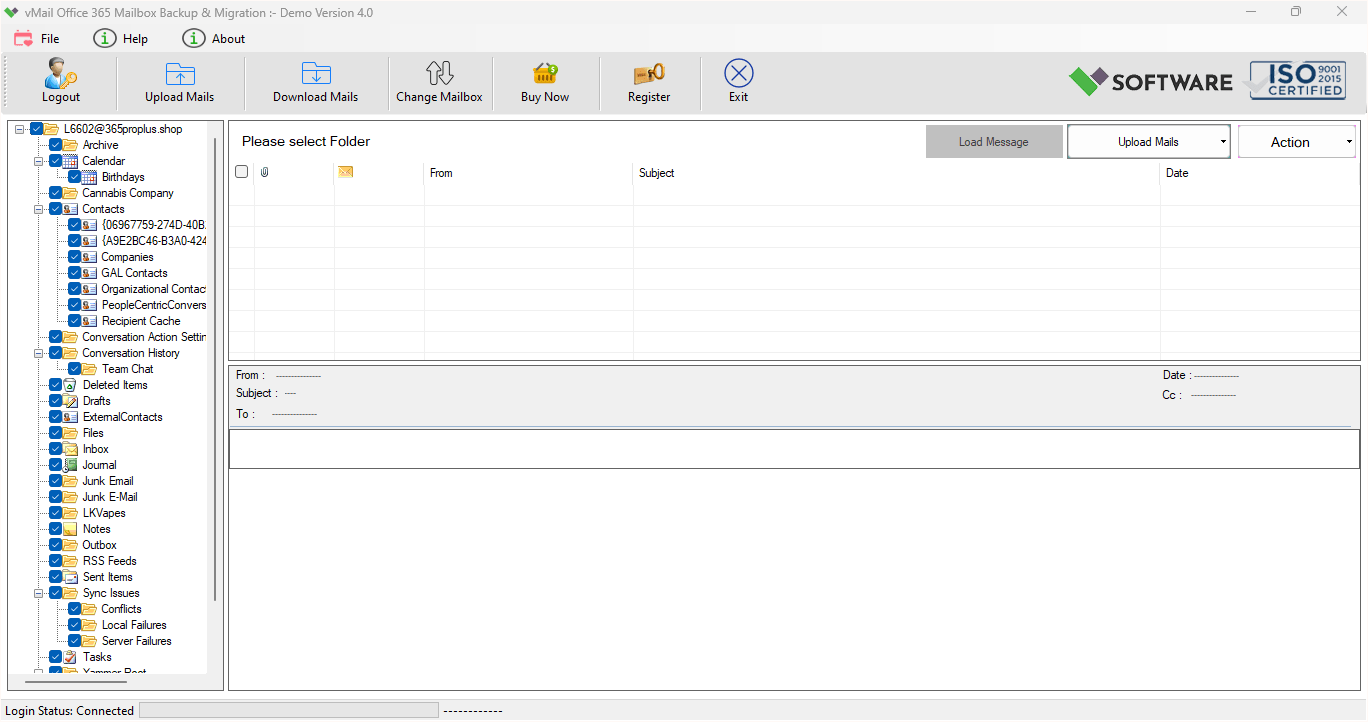Viewport: 1368px width, 722px height.
Task: Toggle the Junk Email checkbox
Action: click(x=55, y=481)
